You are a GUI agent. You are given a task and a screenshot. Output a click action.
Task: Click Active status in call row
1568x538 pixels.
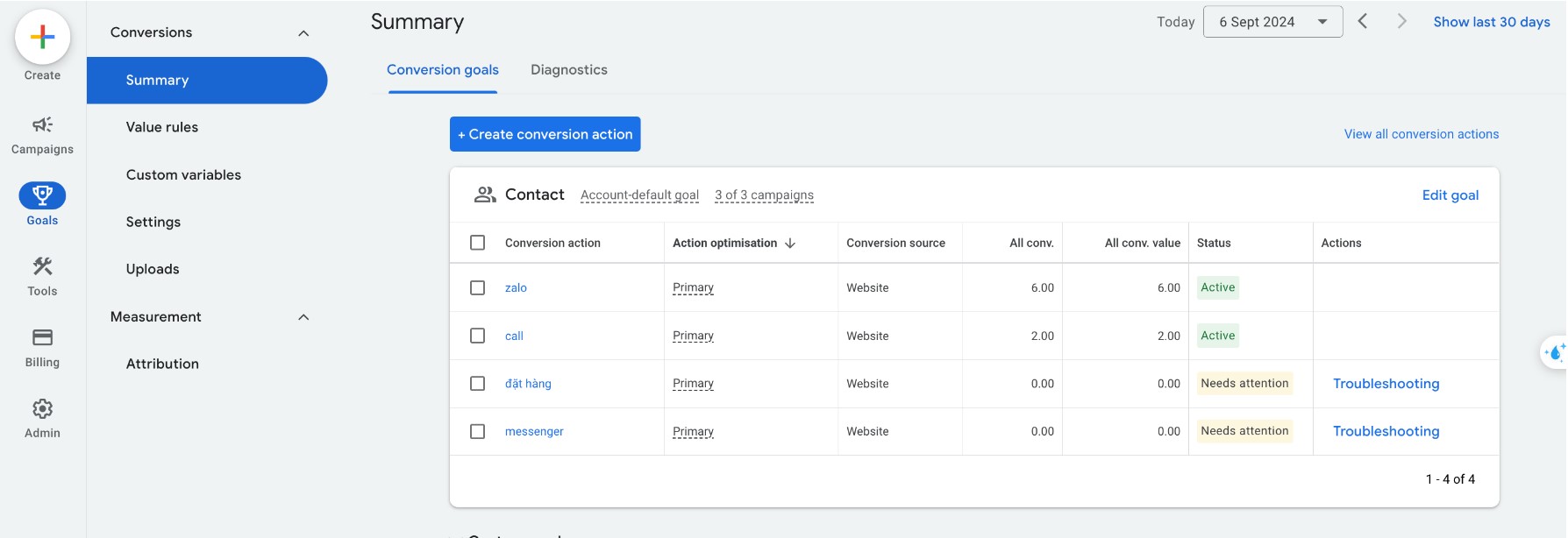click(1218, 336)
